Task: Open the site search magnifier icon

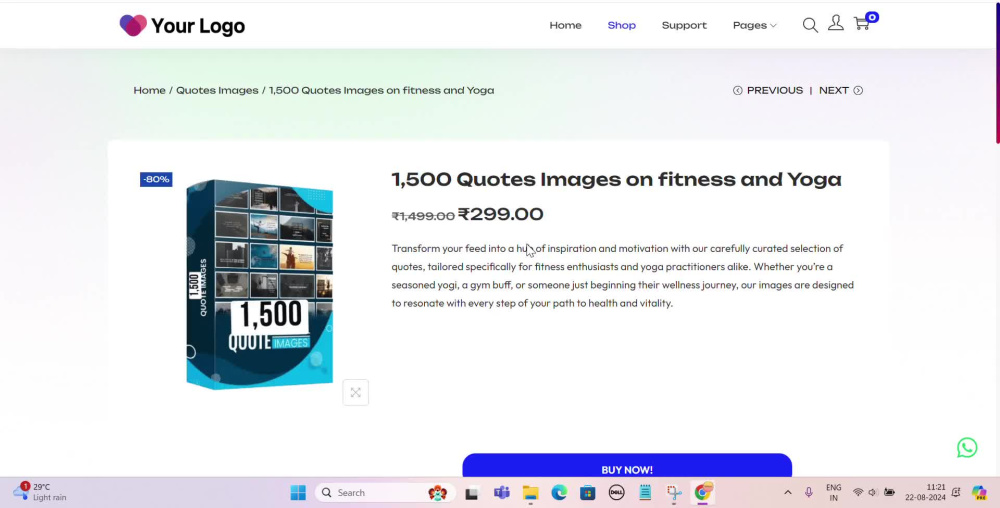Action: point(810,25)
